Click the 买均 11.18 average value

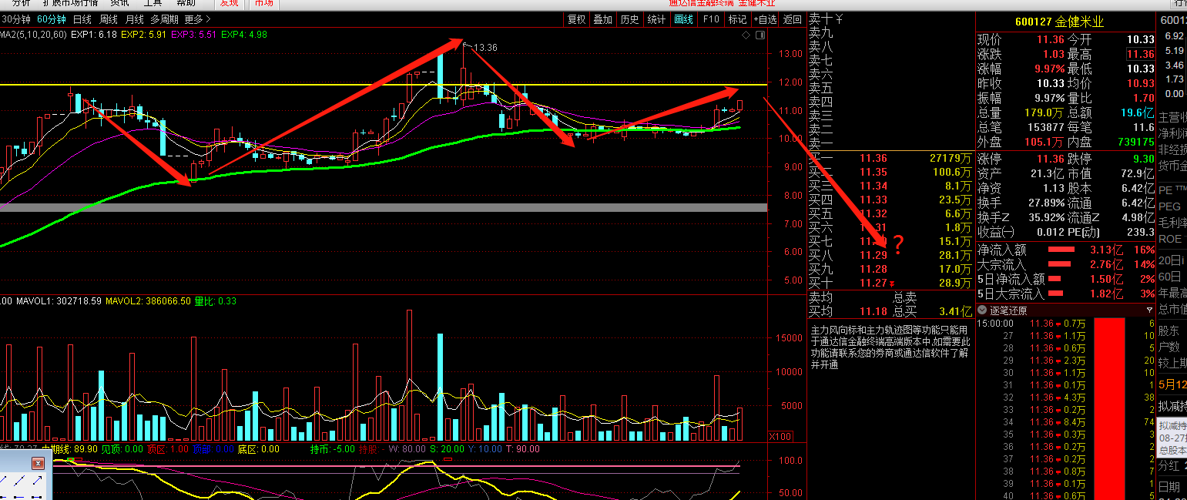[x=874, y=311]
